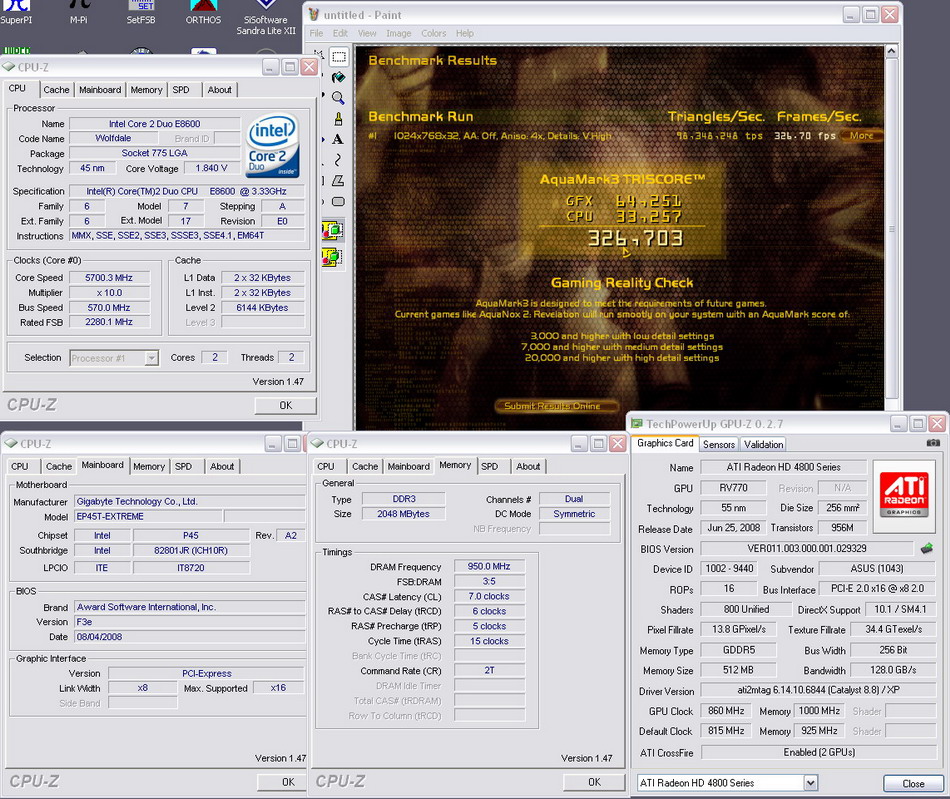The width and height of the screenshot is (950, 799).
Task: Pick the Fill With Color bucket tool
Action: tap(339, 78)
